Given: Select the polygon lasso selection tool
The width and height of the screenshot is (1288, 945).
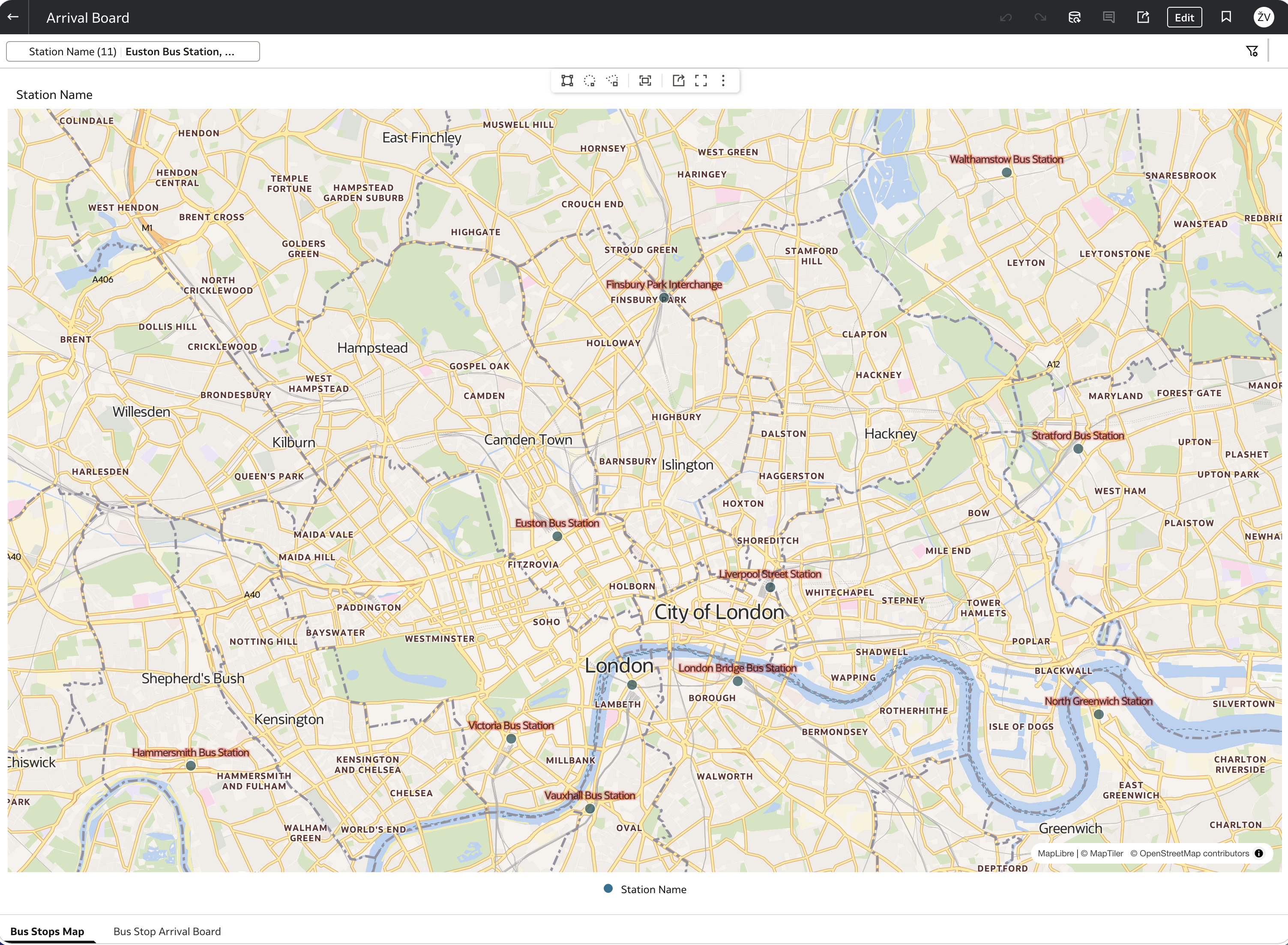Looking at the screenshot, I should coord(612,81).
